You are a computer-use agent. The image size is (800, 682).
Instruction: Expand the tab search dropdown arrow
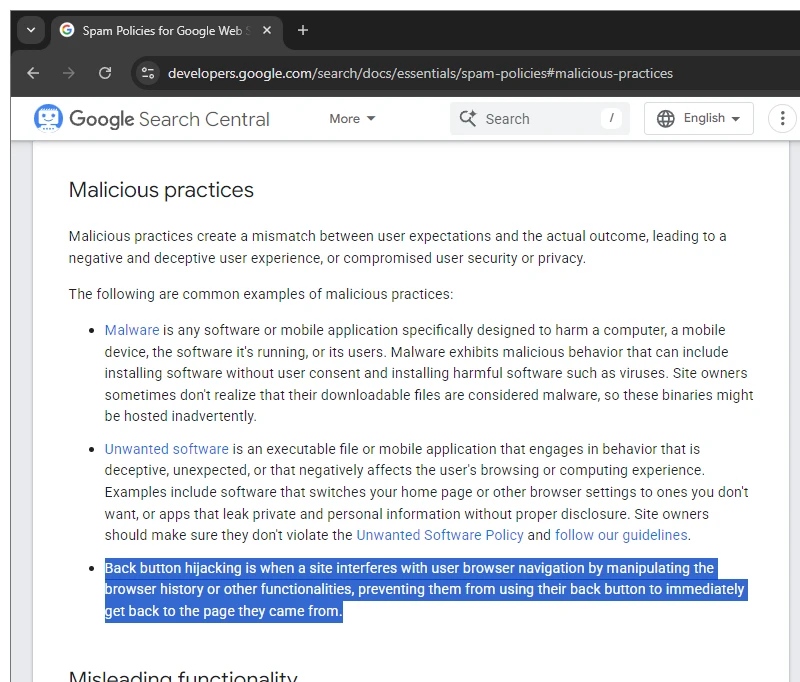click(30, 30)
